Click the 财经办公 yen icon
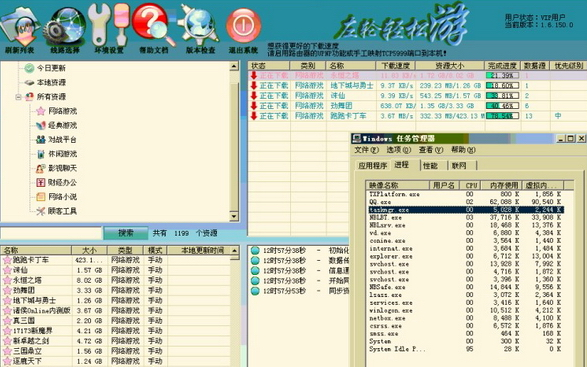Image resolution: width=587 pixels, height=367 pixels. [41, 182]
